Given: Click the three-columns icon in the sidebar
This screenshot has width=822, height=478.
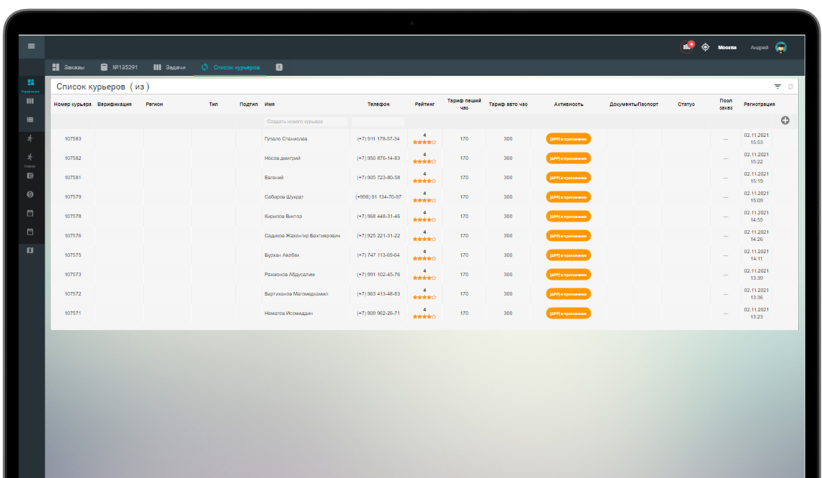Looking at the screenshot, I should (30, 101).
